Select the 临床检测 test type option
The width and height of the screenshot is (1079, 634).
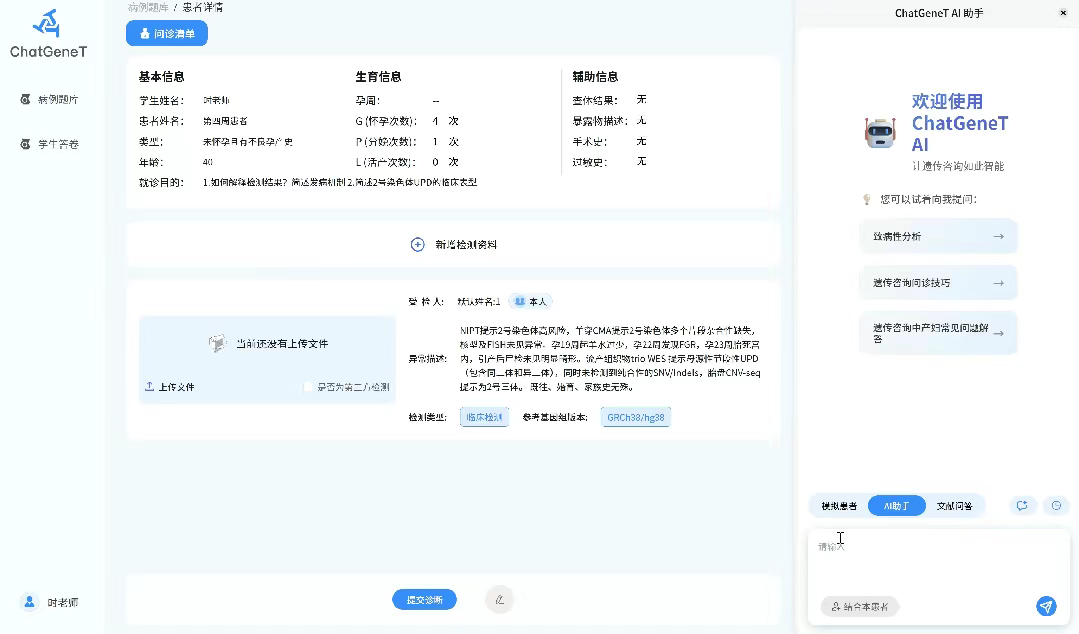click(484, 417)
